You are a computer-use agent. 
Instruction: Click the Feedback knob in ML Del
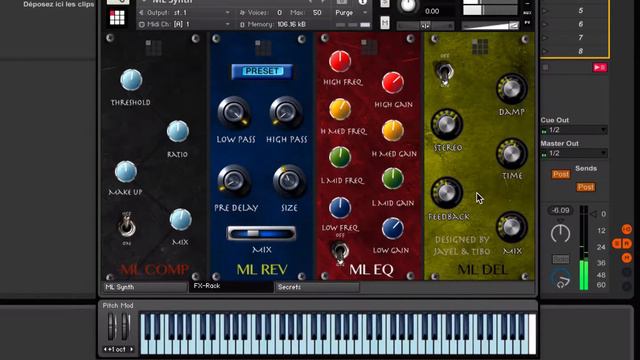447,193
